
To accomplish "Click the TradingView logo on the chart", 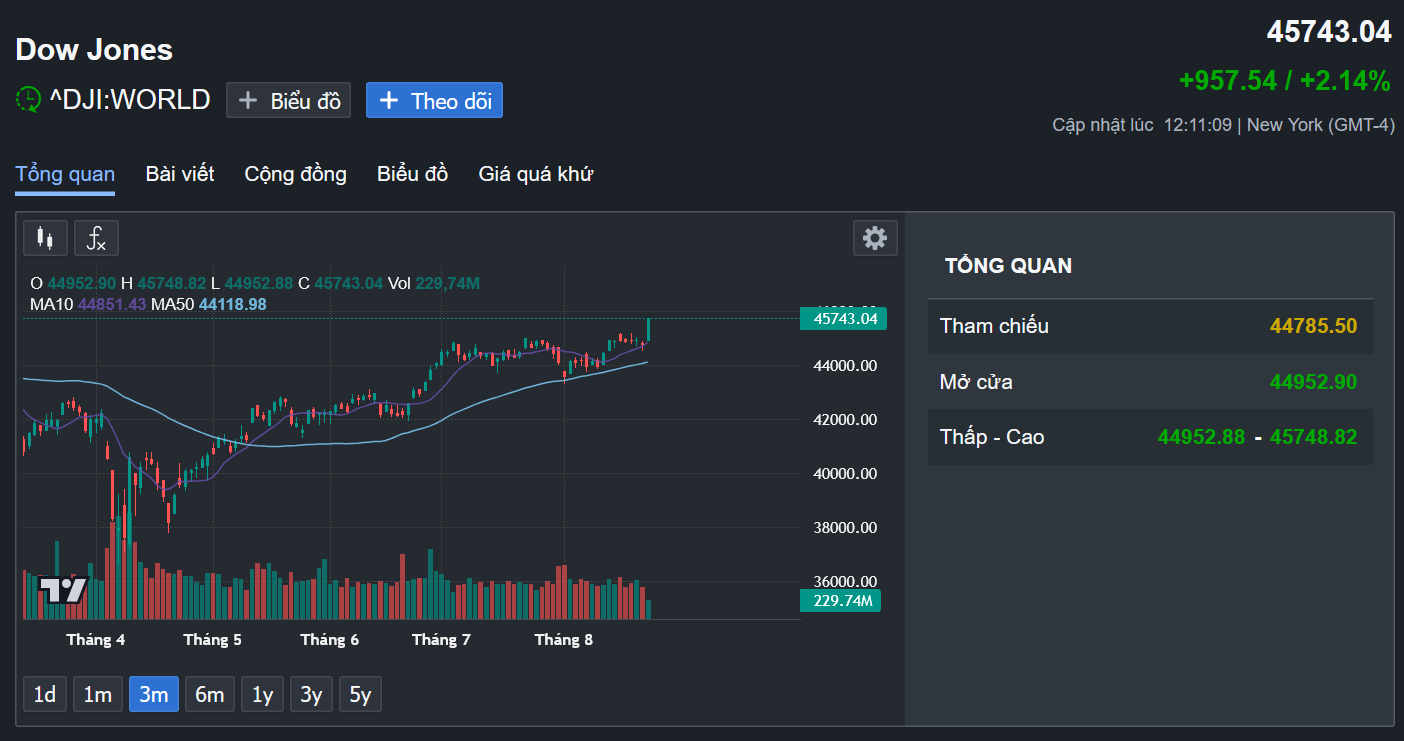I will 63,590.
